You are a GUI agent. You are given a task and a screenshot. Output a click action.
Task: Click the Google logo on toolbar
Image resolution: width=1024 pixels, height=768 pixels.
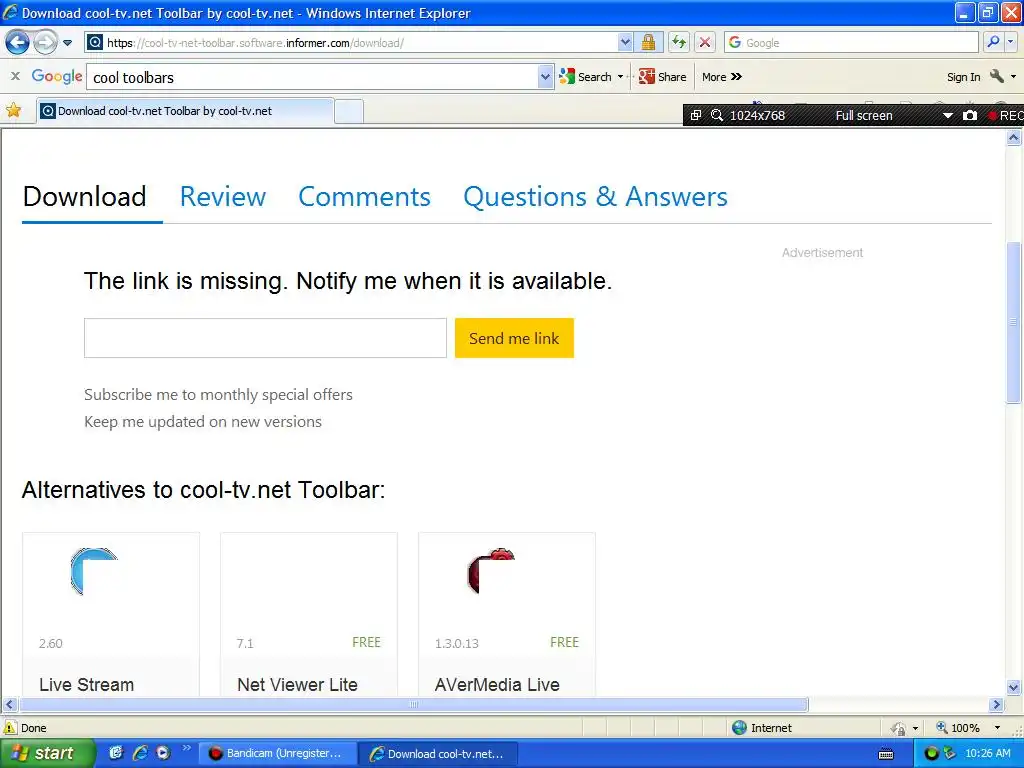click(57, 76)
